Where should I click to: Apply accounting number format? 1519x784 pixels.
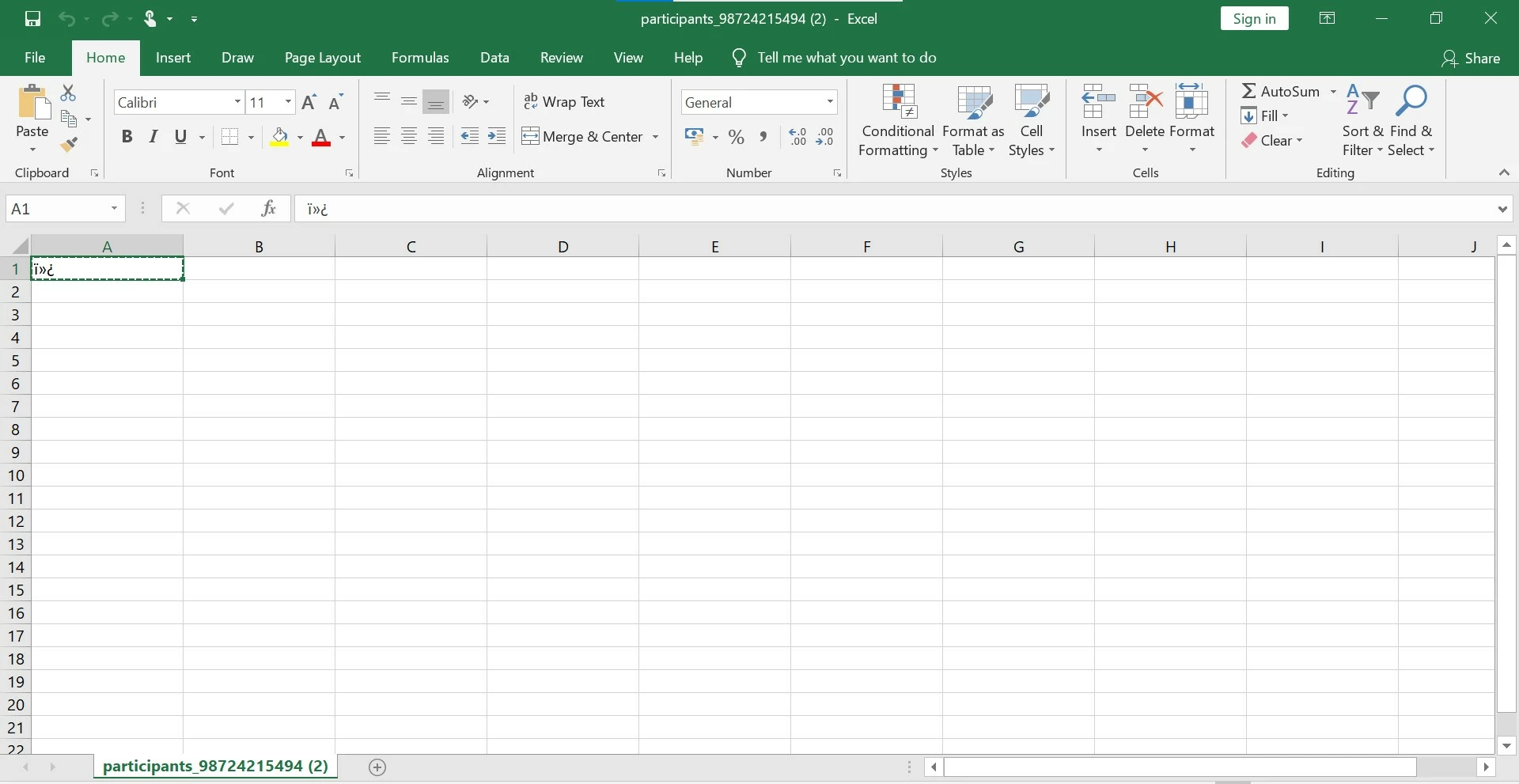coord(694,137)
